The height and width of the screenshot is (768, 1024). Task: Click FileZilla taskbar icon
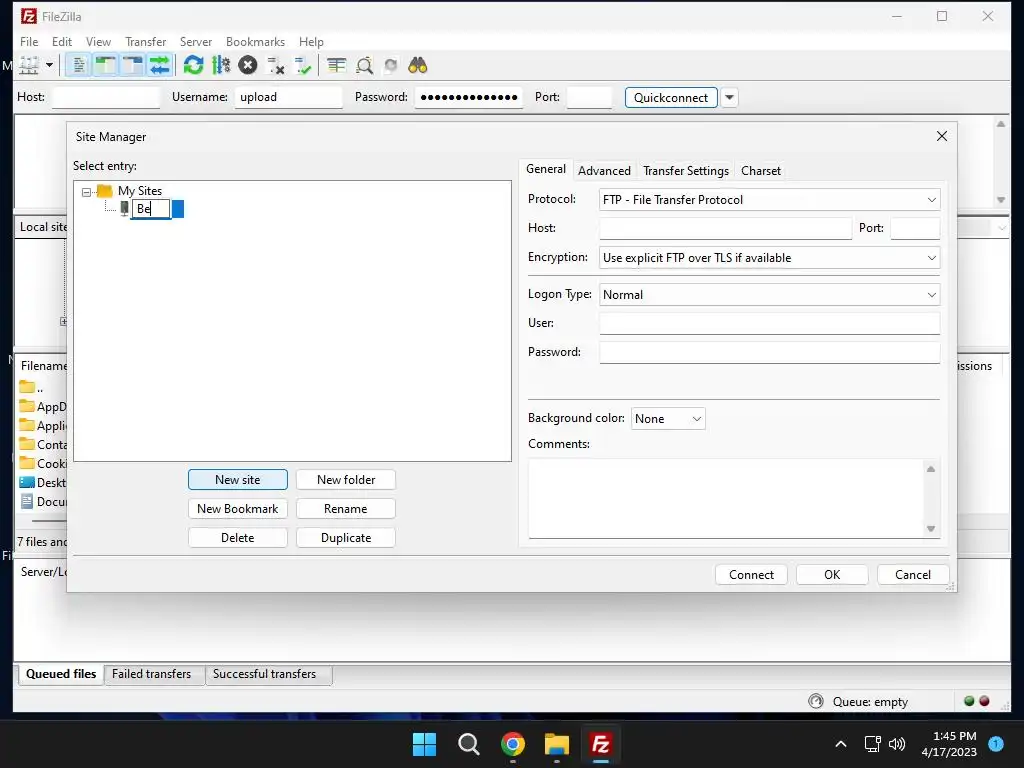601,744
